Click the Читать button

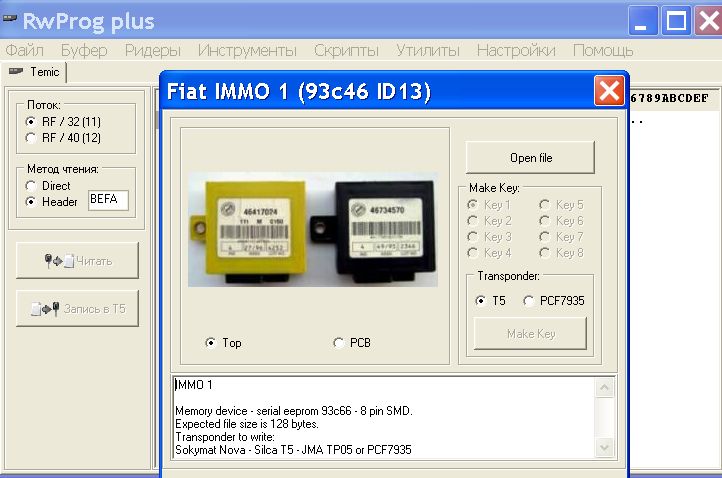(77, 261)
